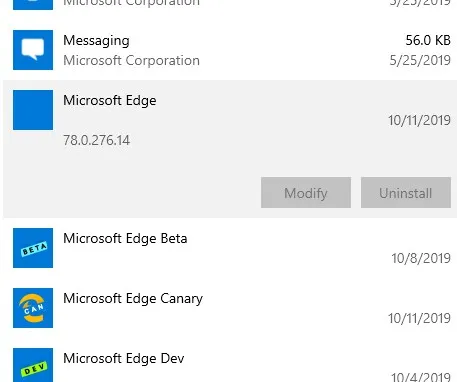This screenshot has height=382, width=457.
Task: Click the Uninstall button for Microsoft Edge
Action: [x=406, y=193]
